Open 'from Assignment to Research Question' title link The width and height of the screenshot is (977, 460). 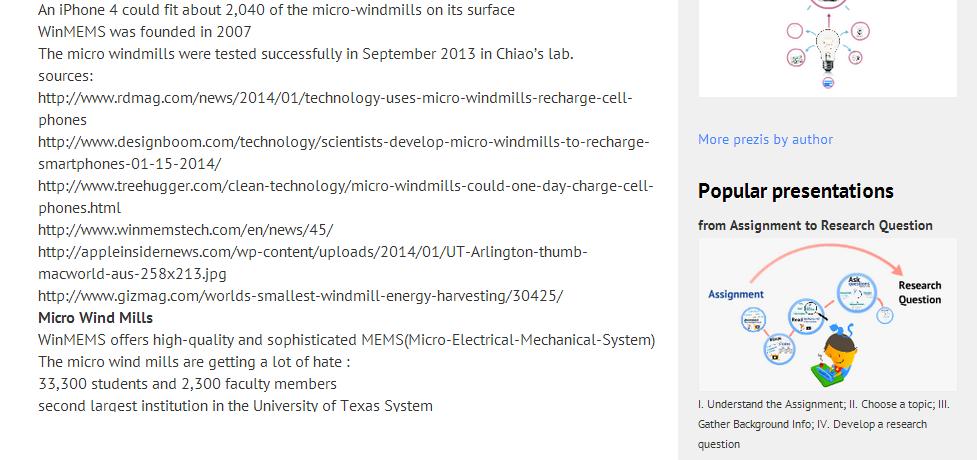(815, 225)
